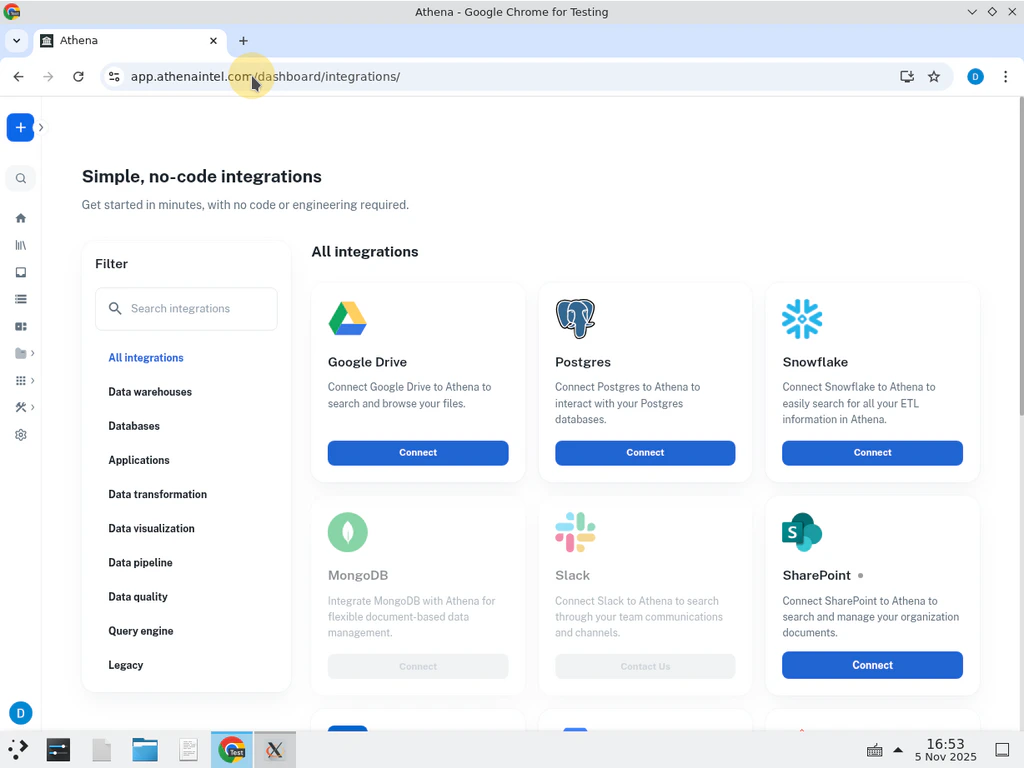Open the dashboard widgets icon in sidebar

tap(21, 327)
